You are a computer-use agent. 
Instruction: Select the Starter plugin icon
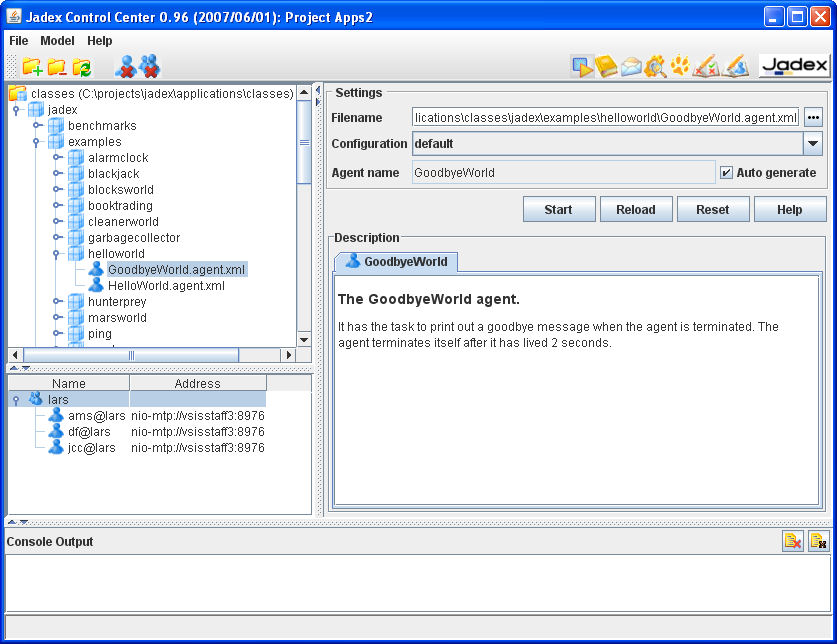click(582, 67)
